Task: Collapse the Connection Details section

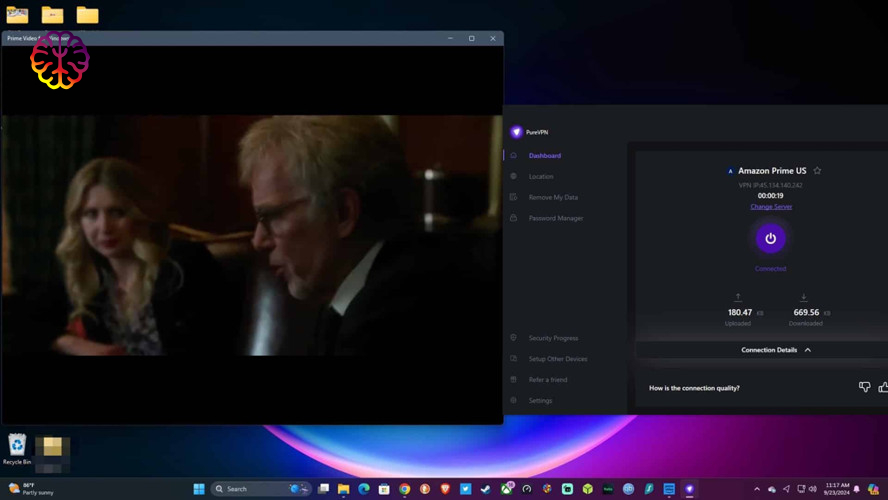Action: pos(808,350)
